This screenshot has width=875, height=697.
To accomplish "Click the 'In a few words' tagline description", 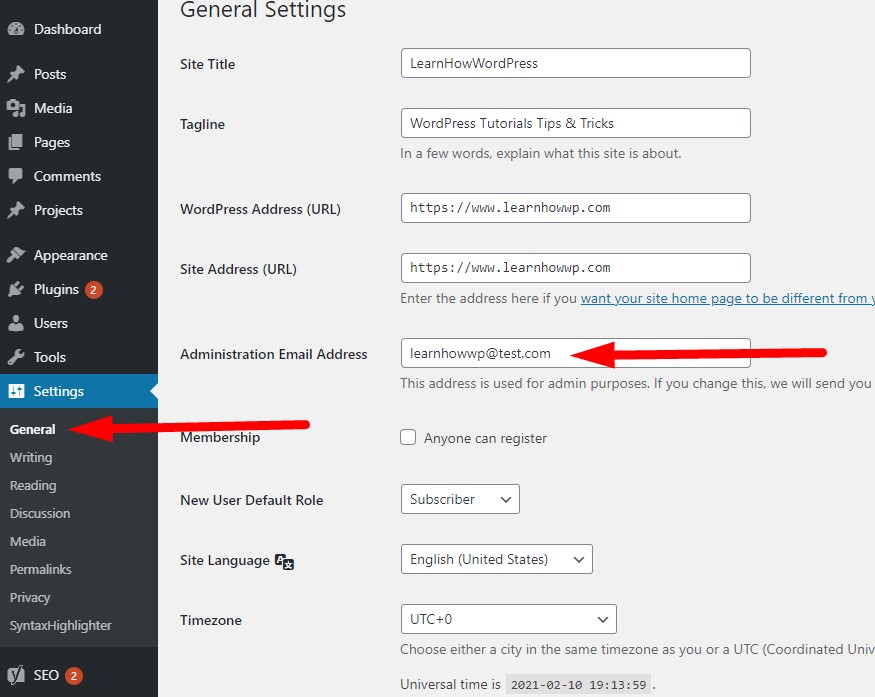I will [541, 153].
